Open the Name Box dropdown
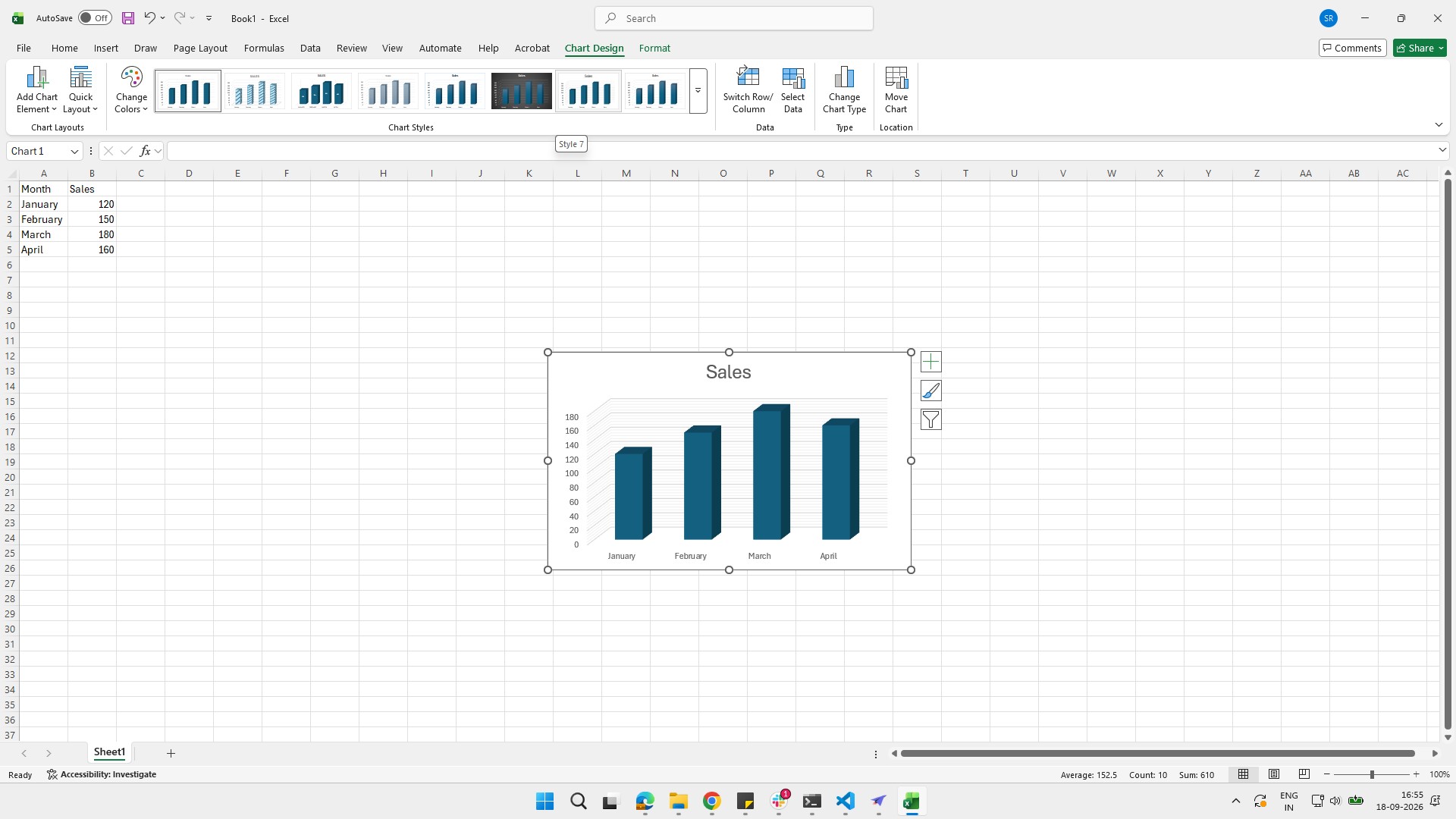 pyautogui.click(x=74, y=151)
